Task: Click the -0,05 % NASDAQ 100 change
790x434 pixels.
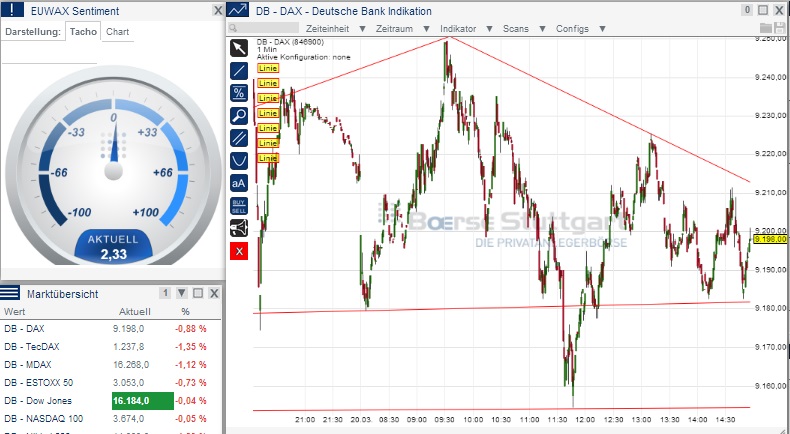Action: 190,418
